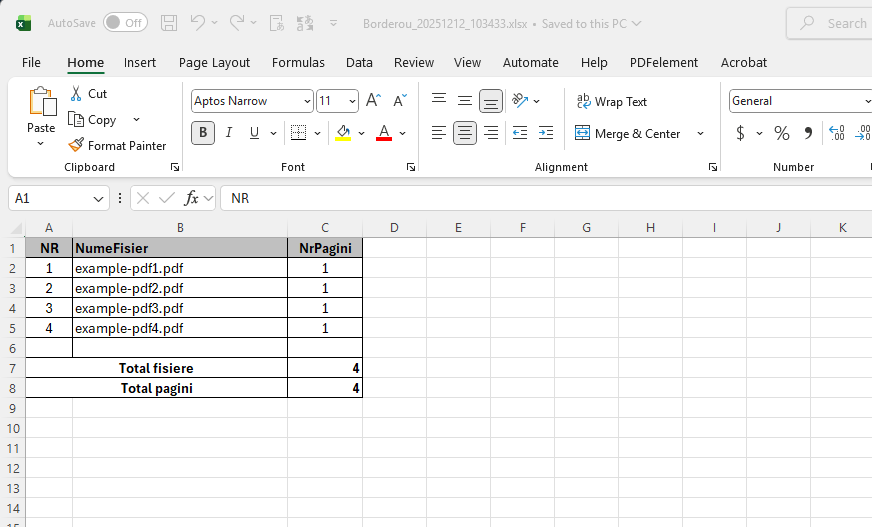Toggle Italic formatting
Screen dimensions: 872x527
(x=229, y=133)
